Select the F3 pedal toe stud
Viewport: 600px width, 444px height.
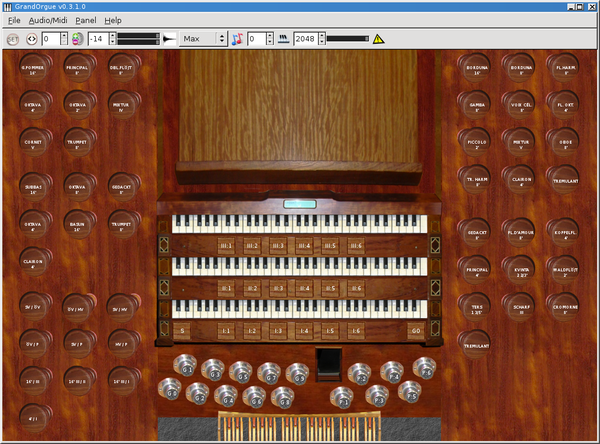tap(377, 396)
